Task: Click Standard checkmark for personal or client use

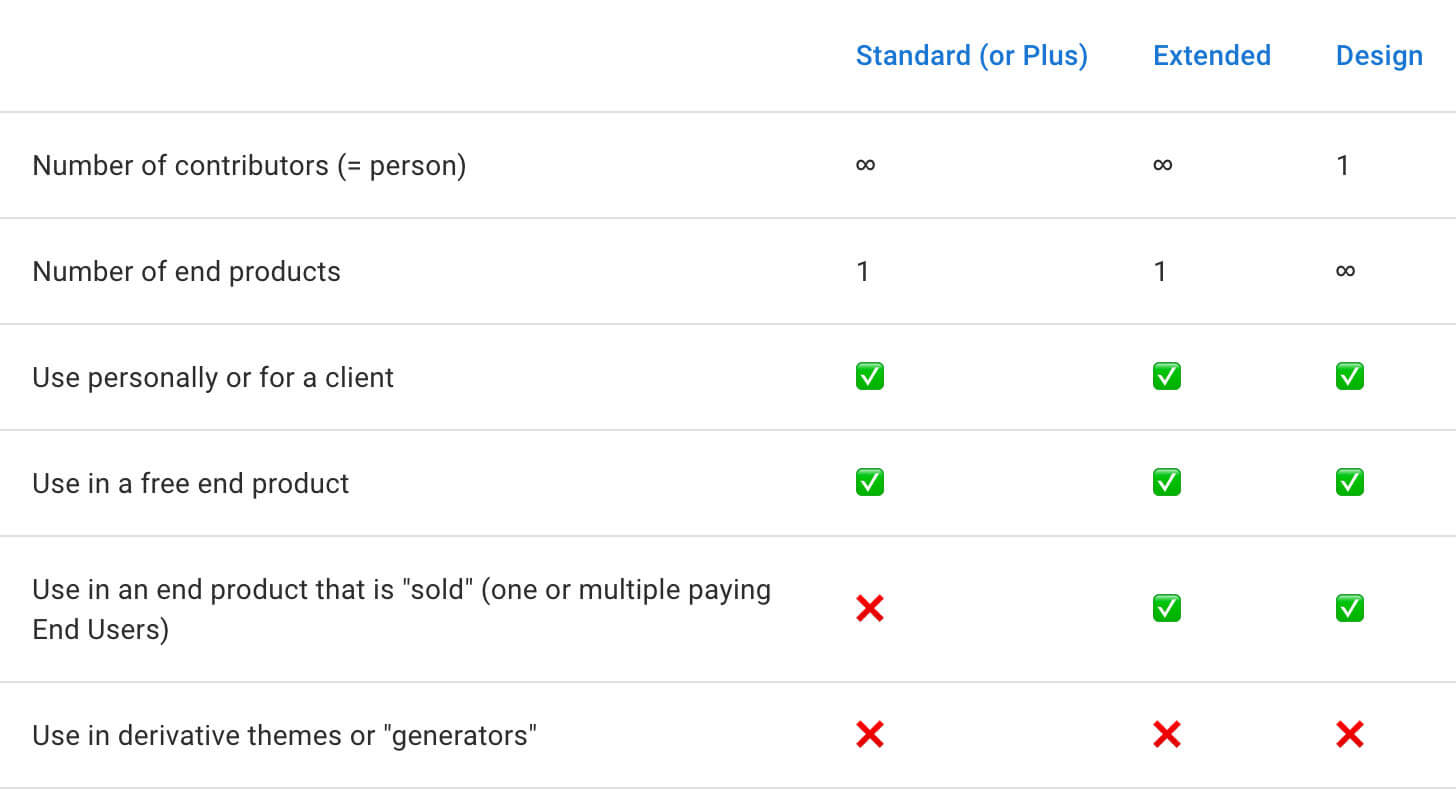Action: pyautogui.click(x=870, y=377)
